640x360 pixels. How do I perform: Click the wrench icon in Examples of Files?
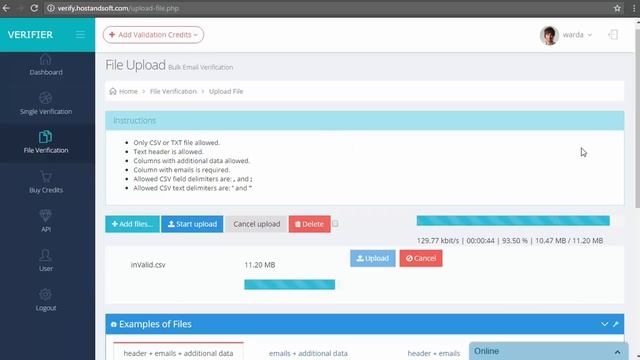pos(616,324)
